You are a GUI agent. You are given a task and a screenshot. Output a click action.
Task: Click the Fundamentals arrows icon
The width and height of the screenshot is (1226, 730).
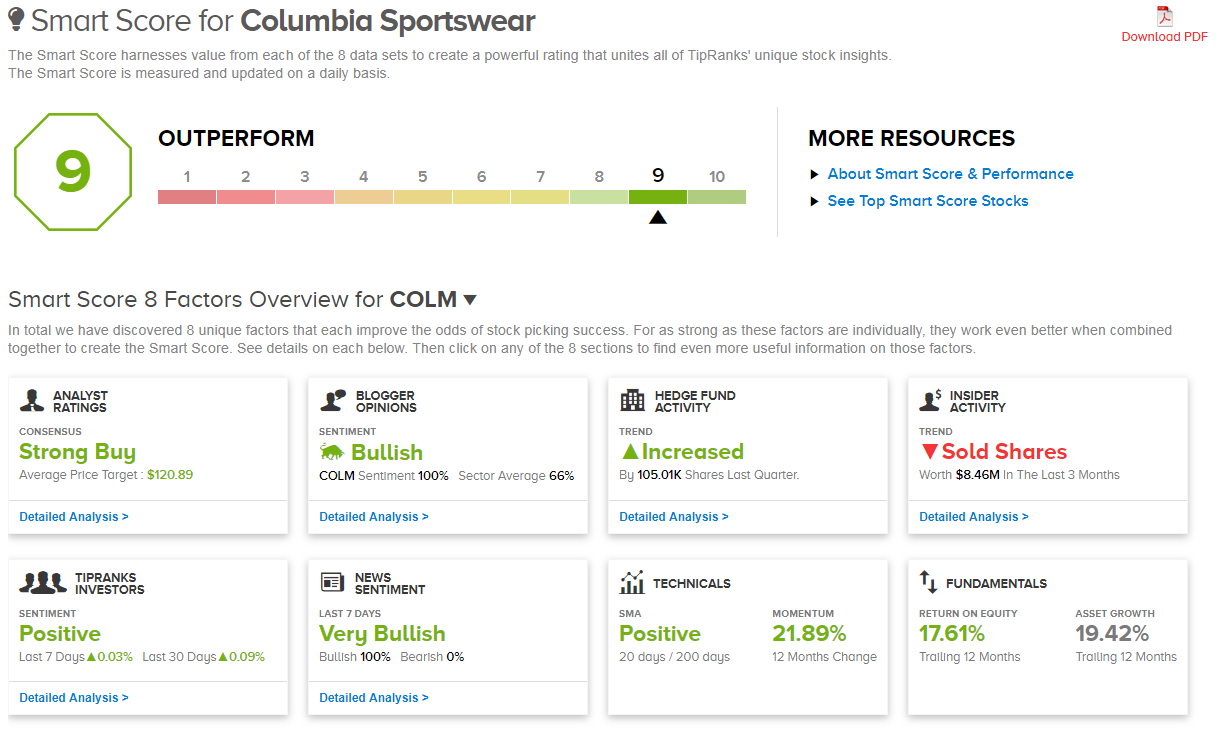[928, 582]
